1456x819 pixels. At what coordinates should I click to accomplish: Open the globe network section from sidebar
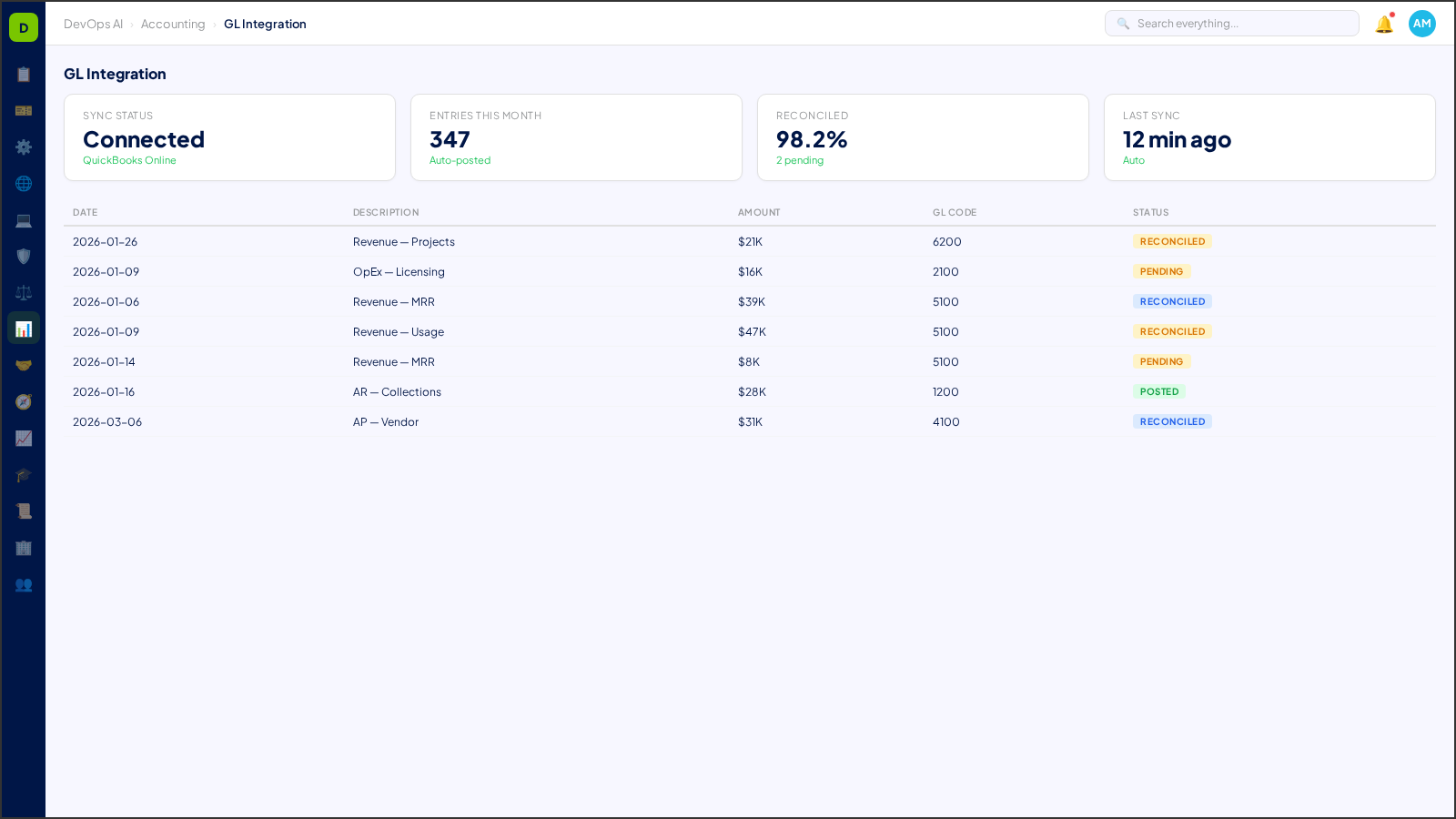[24, 183]
